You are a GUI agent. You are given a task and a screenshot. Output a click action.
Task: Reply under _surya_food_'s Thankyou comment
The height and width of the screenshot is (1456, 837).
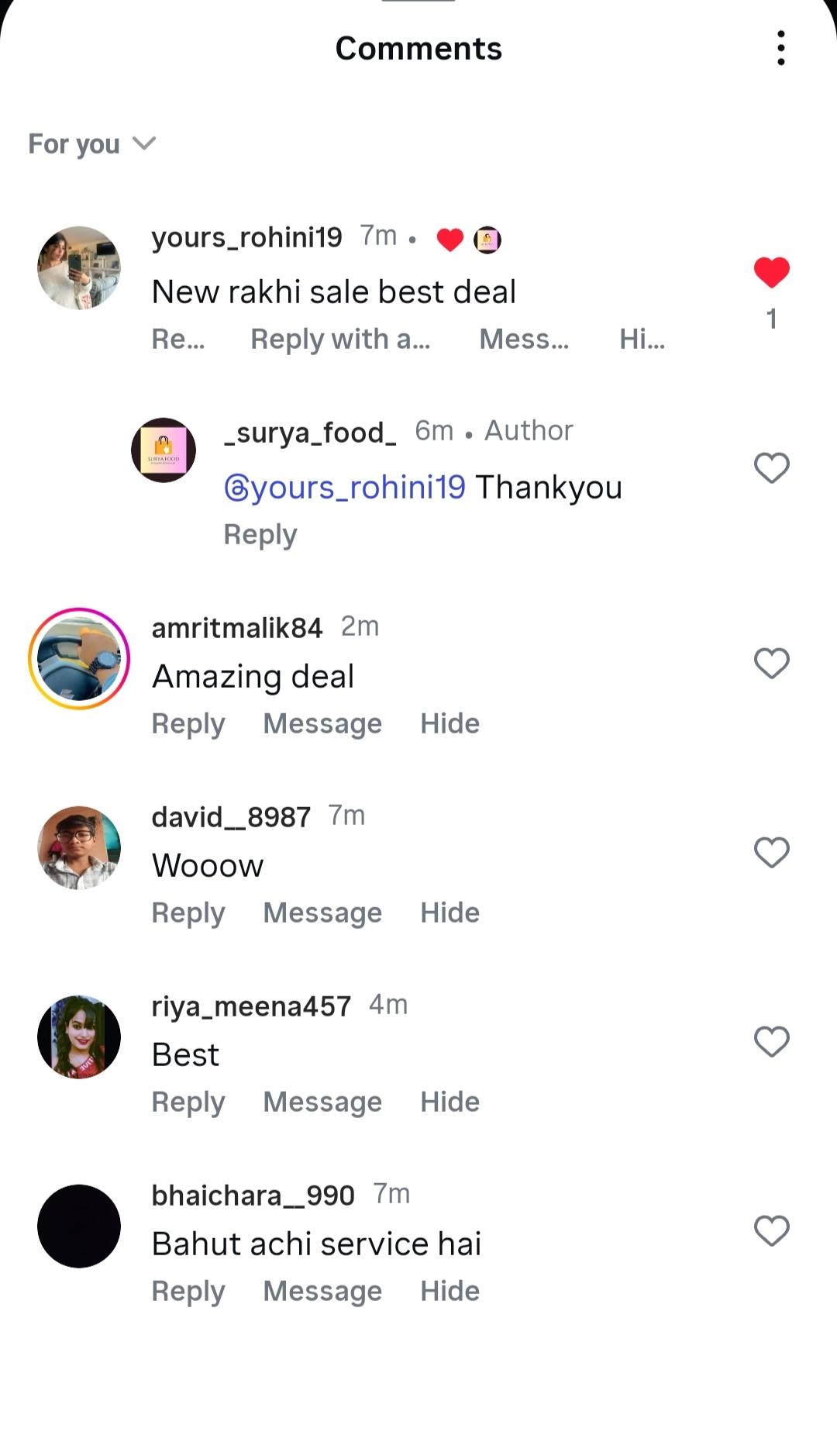[260, 535]
